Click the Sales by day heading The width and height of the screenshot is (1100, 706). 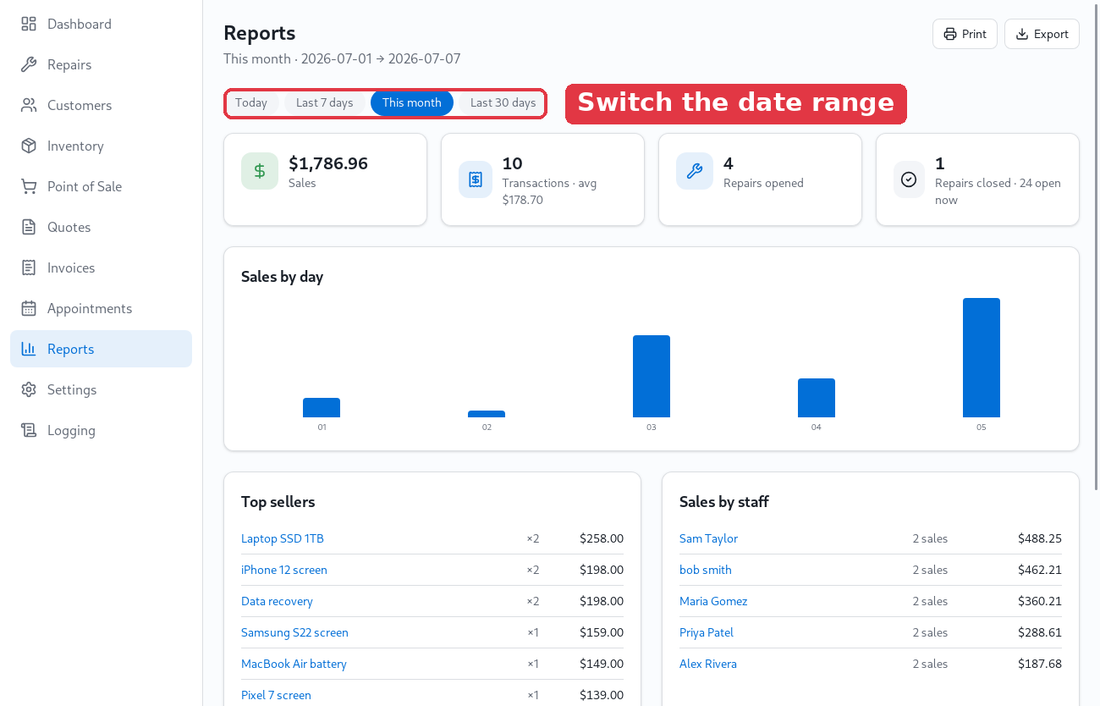coord(282,277)
